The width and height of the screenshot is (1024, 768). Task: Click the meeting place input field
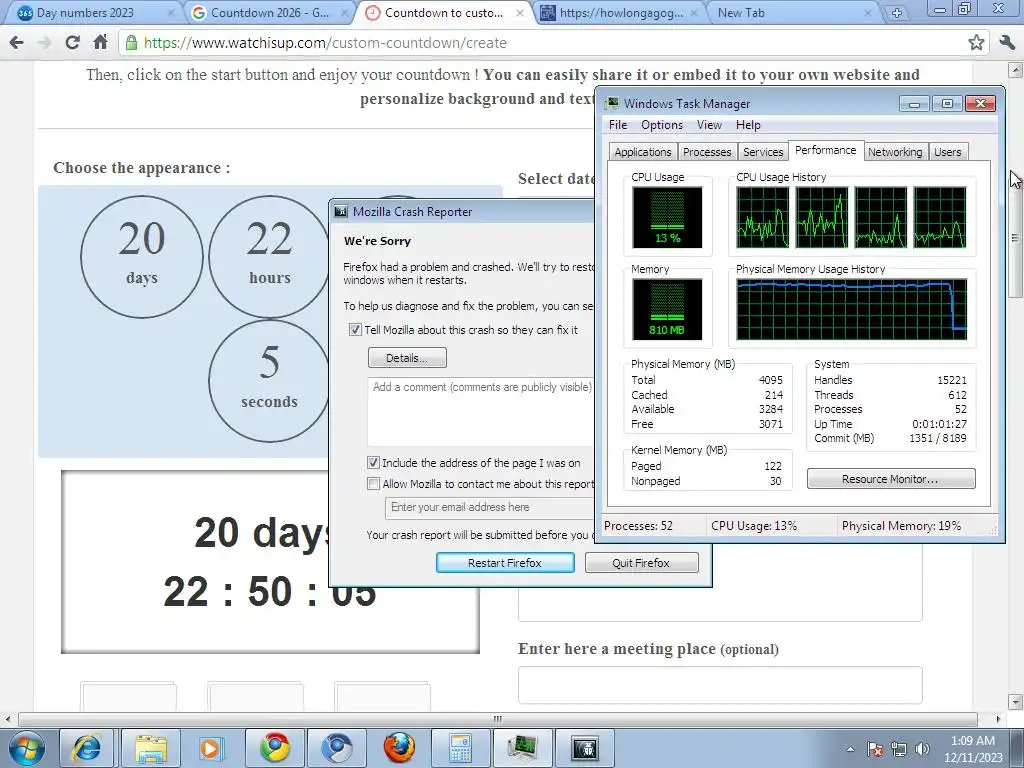pyautogui.click(x=720, y=685)
